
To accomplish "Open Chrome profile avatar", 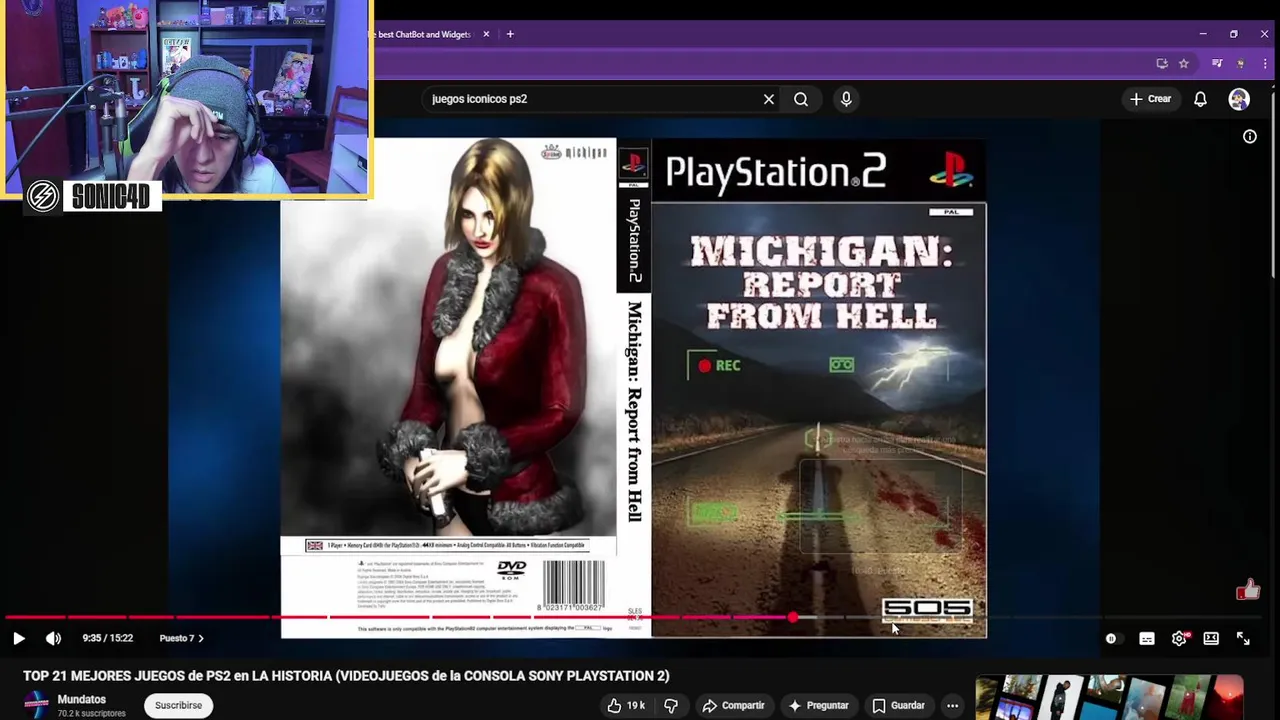I will (x=1241, y=63).
